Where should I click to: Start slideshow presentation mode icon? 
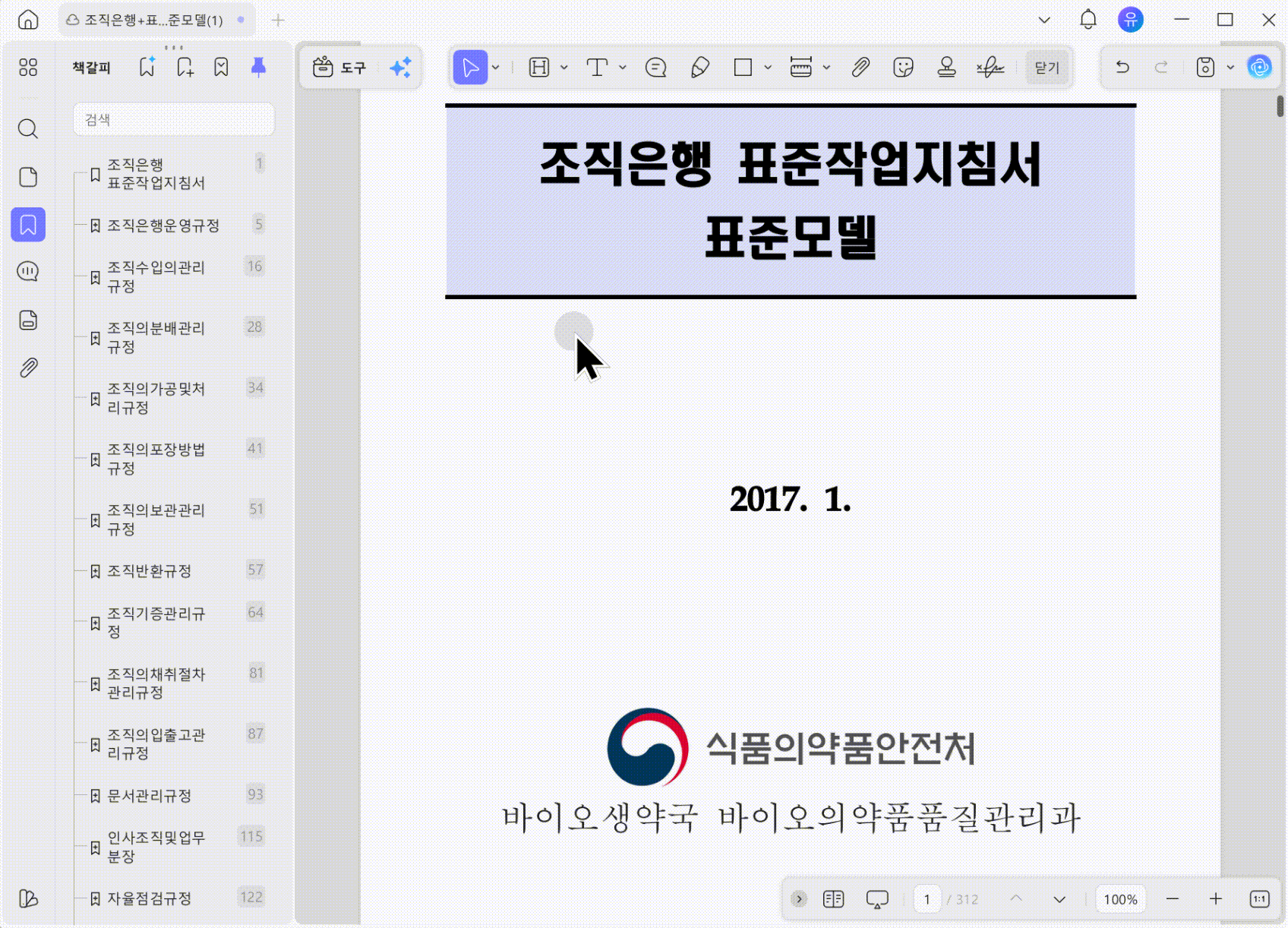coord(877,899)
